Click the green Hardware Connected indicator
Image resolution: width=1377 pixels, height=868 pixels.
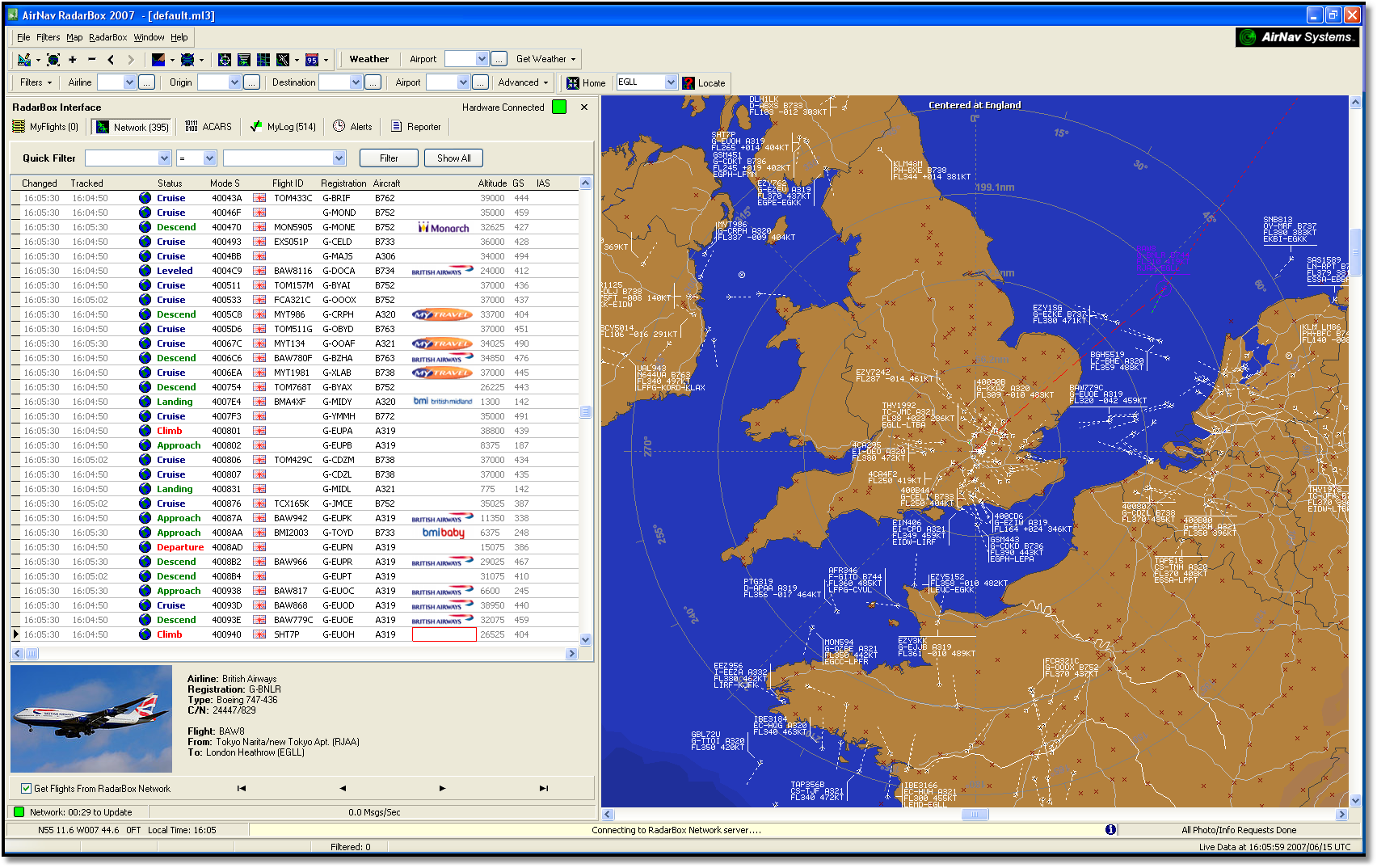pos(558,107)
